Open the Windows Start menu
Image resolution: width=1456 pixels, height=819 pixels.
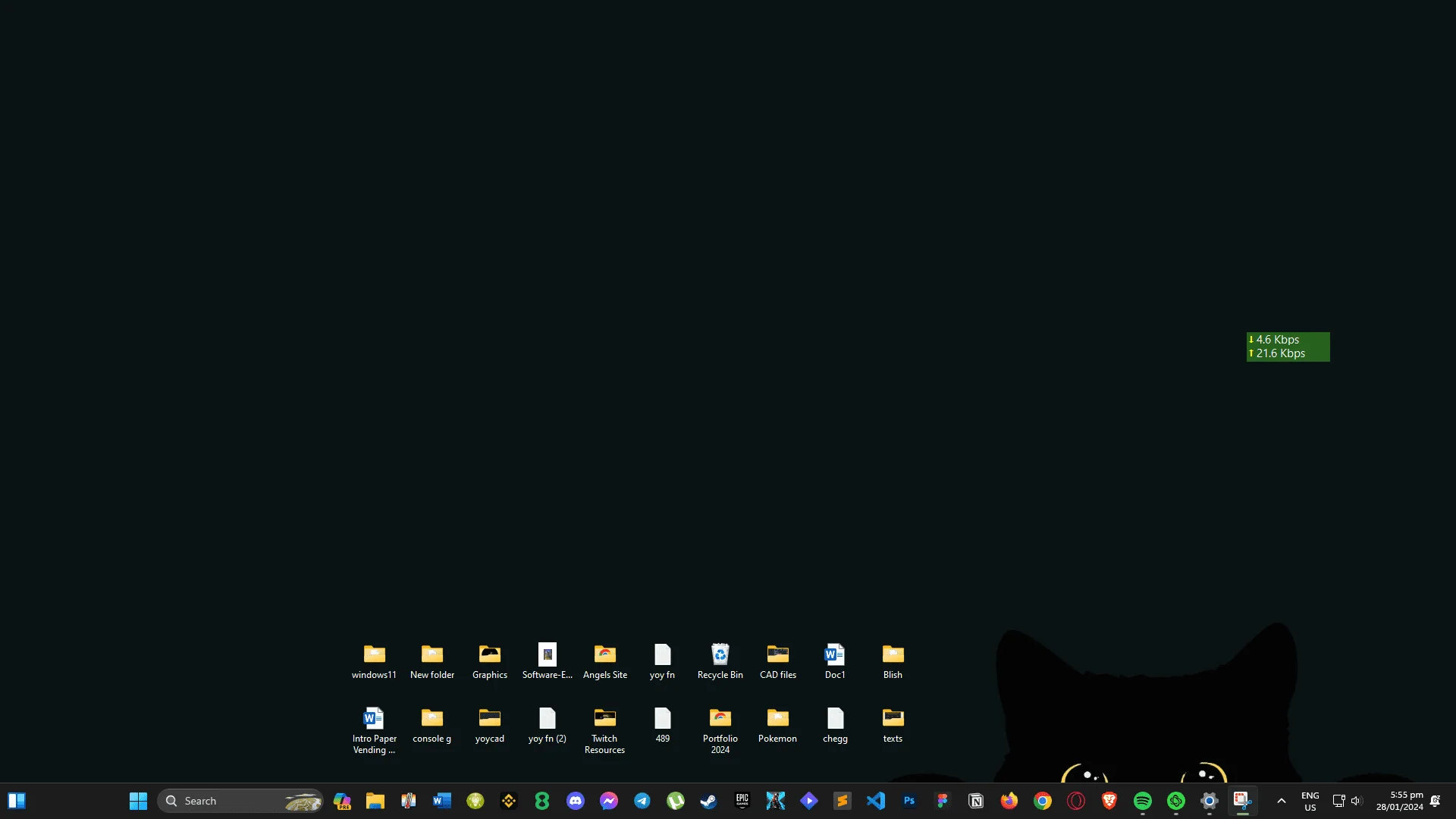[x=138, y=801]
